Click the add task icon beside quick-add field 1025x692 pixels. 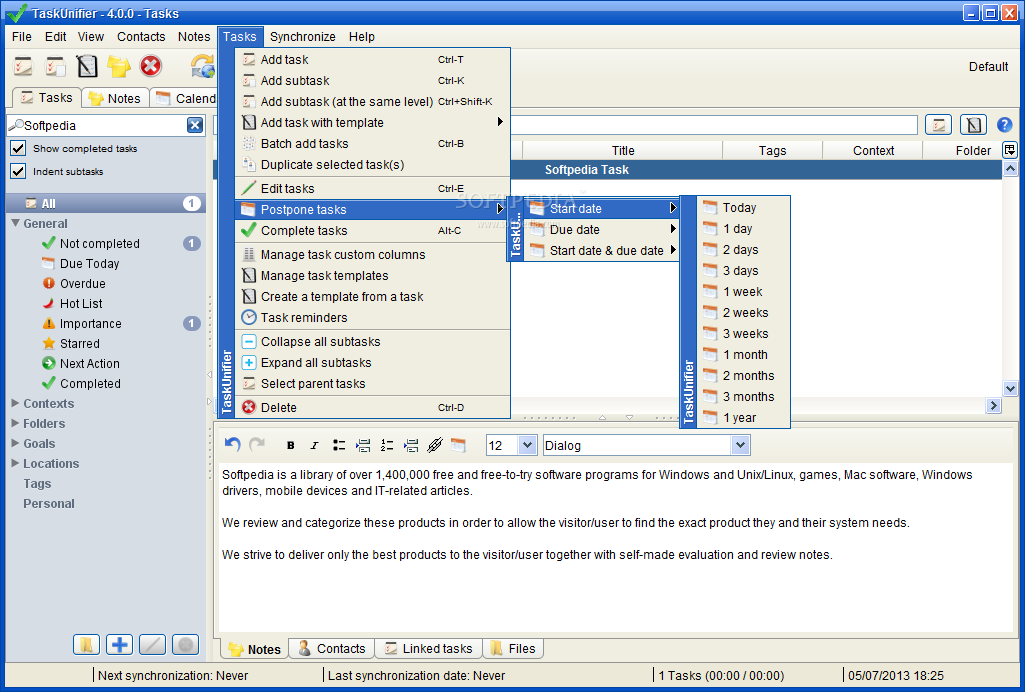tap(939, 125)
